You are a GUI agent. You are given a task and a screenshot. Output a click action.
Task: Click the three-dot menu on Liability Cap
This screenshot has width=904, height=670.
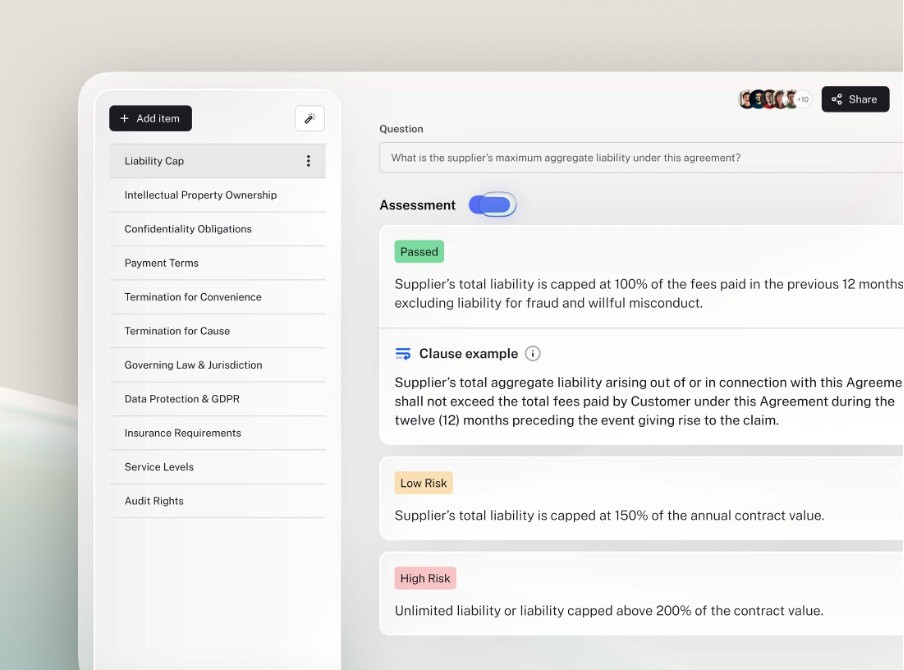[x=309, y=160]
